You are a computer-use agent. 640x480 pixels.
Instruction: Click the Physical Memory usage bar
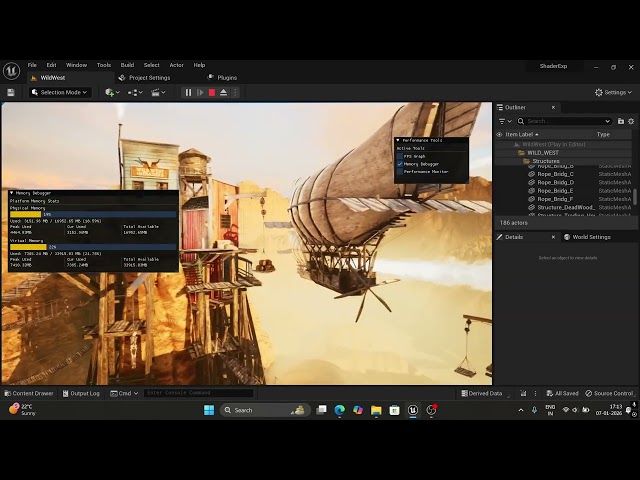(x=93, y=214)
